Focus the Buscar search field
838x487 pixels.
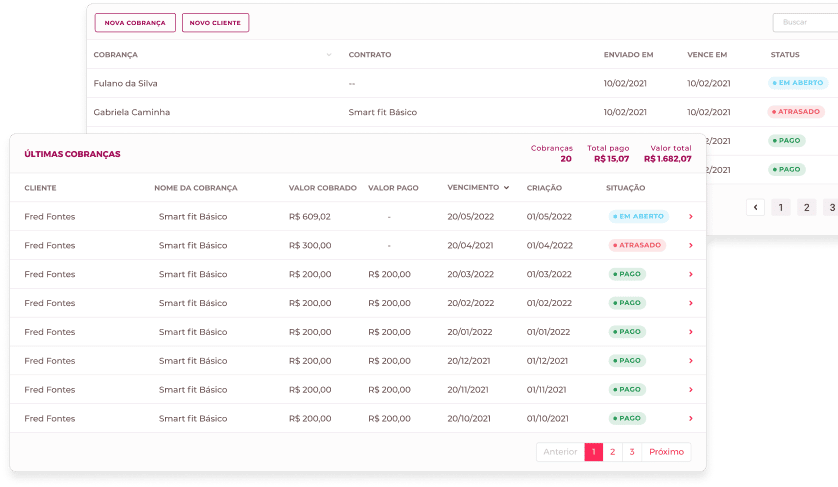[x=805, y=22]
